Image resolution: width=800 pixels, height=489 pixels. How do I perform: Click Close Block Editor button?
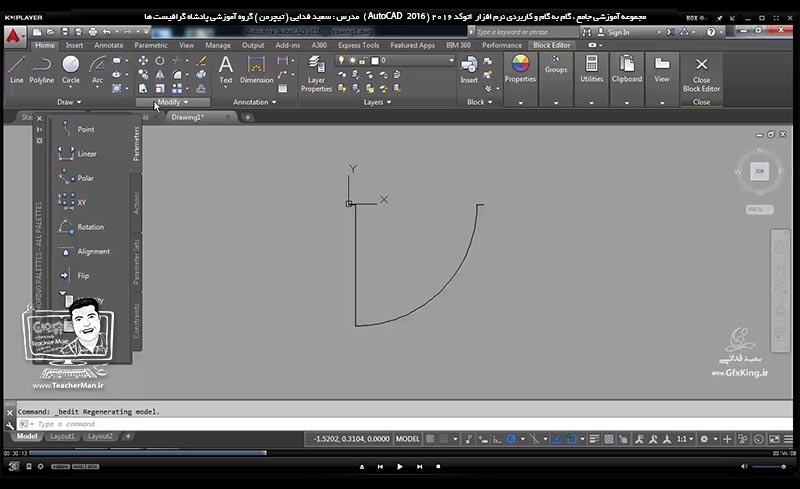pyautogui.click(x=702, y=75)
